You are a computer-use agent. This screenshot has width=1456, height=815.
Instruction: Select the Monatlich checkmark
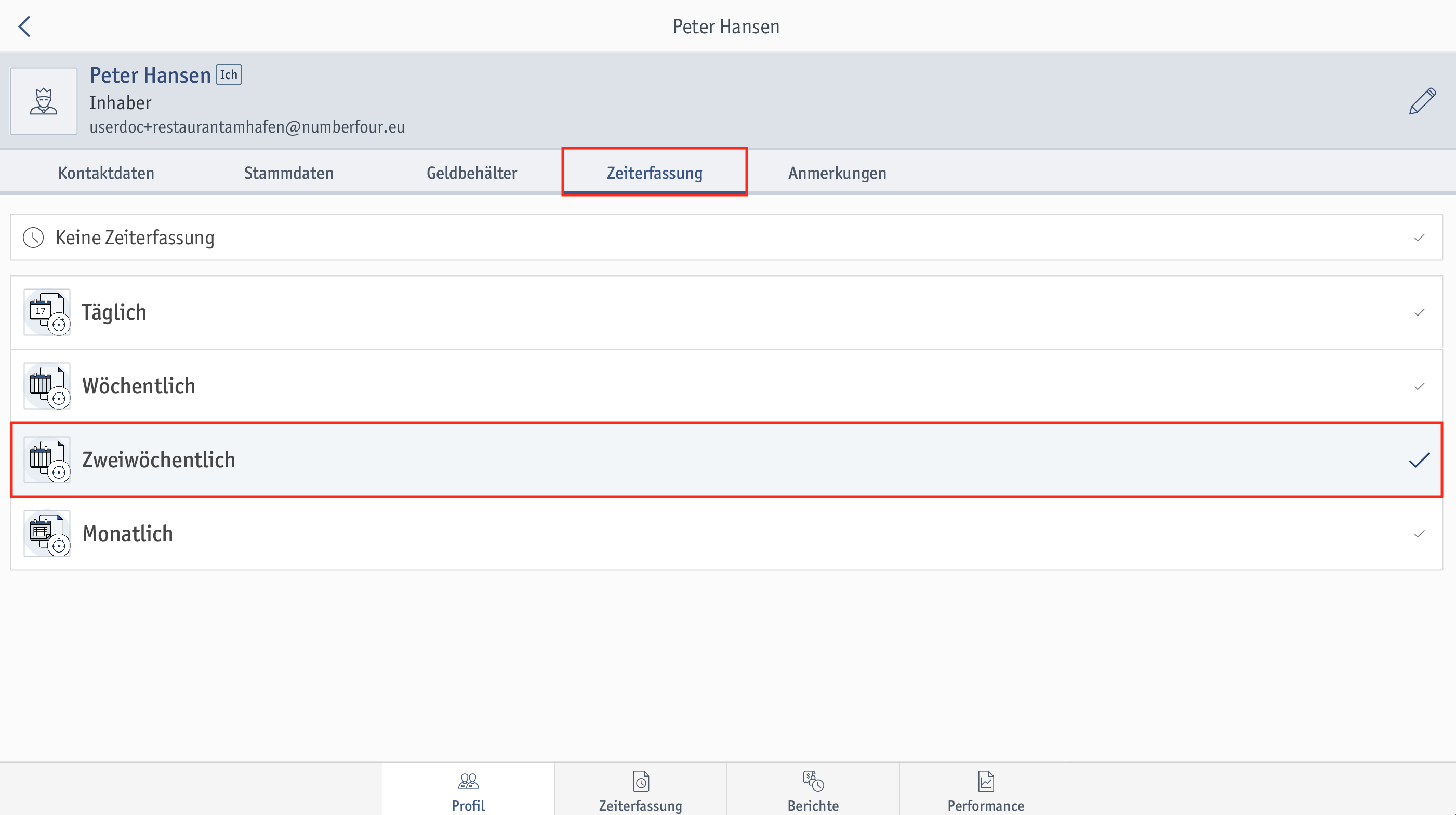coord(1419,534)
